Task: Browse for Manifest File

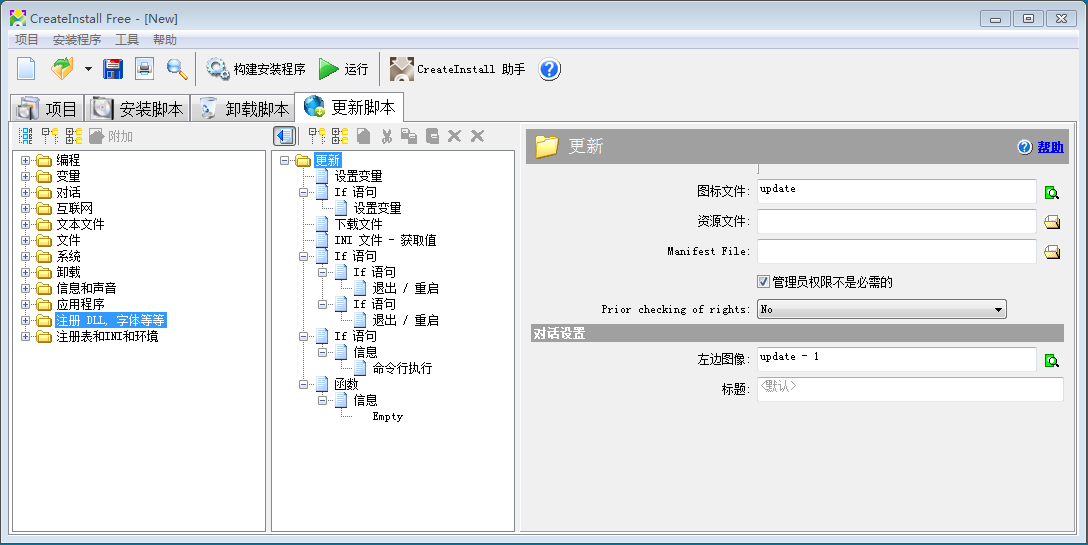Action: click(x=1051, y=252)
